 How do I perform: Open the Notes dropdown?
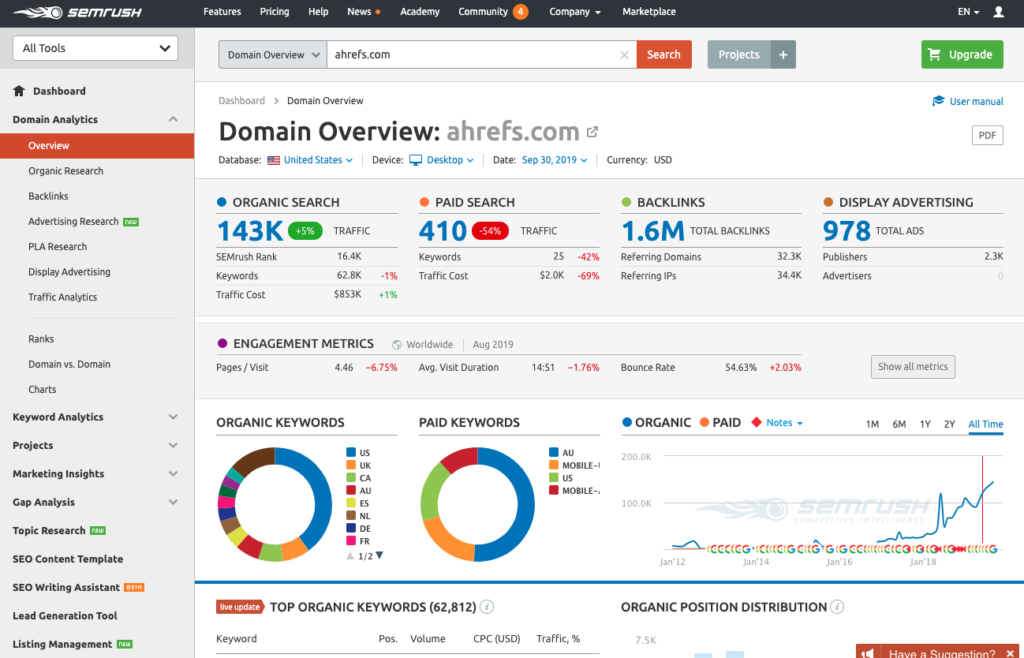click(x=784, y=422)
